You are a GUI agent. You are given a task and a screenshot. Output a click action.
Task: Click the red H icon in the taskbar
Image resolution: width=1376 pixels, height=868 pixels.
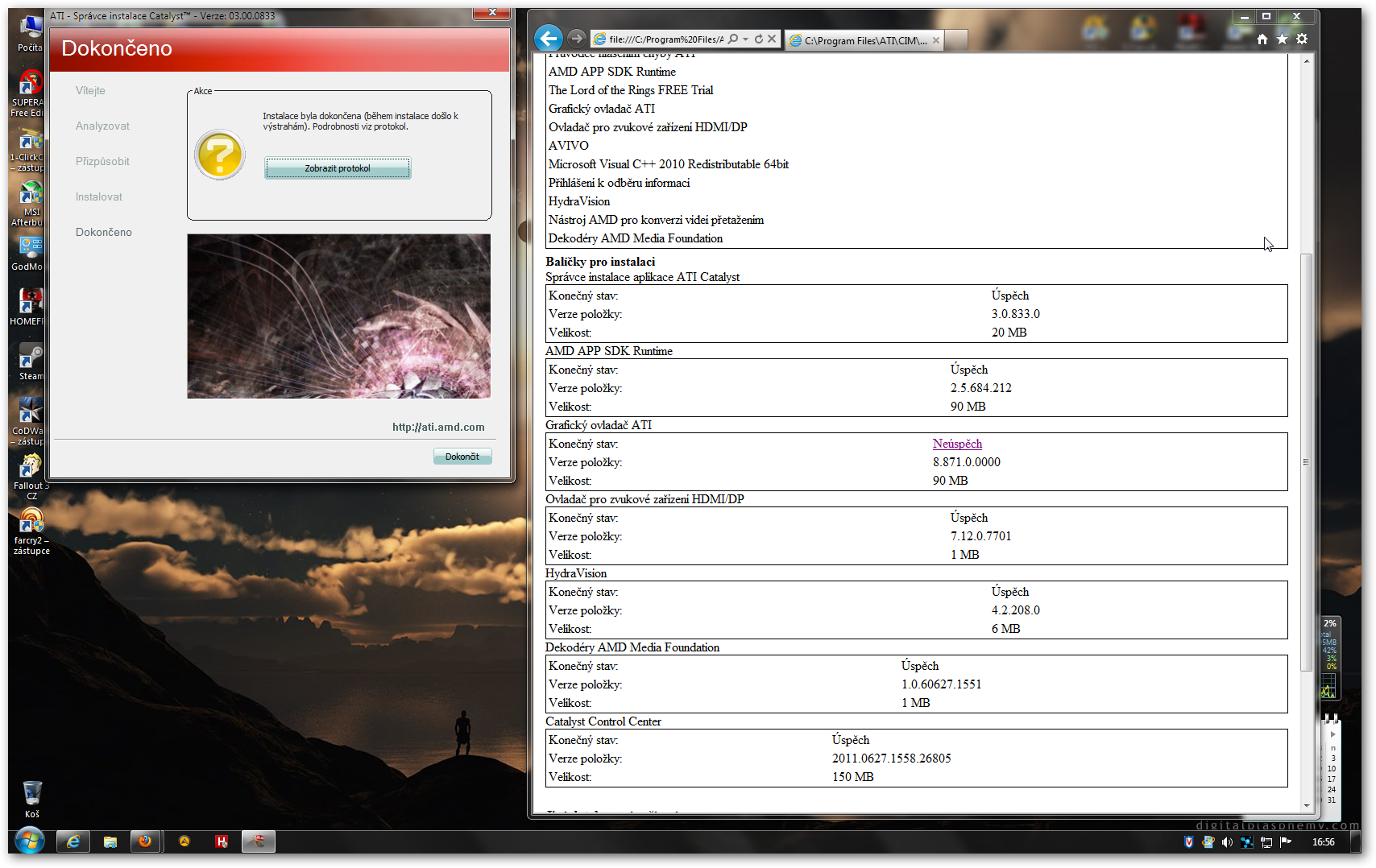click(222, 841)
